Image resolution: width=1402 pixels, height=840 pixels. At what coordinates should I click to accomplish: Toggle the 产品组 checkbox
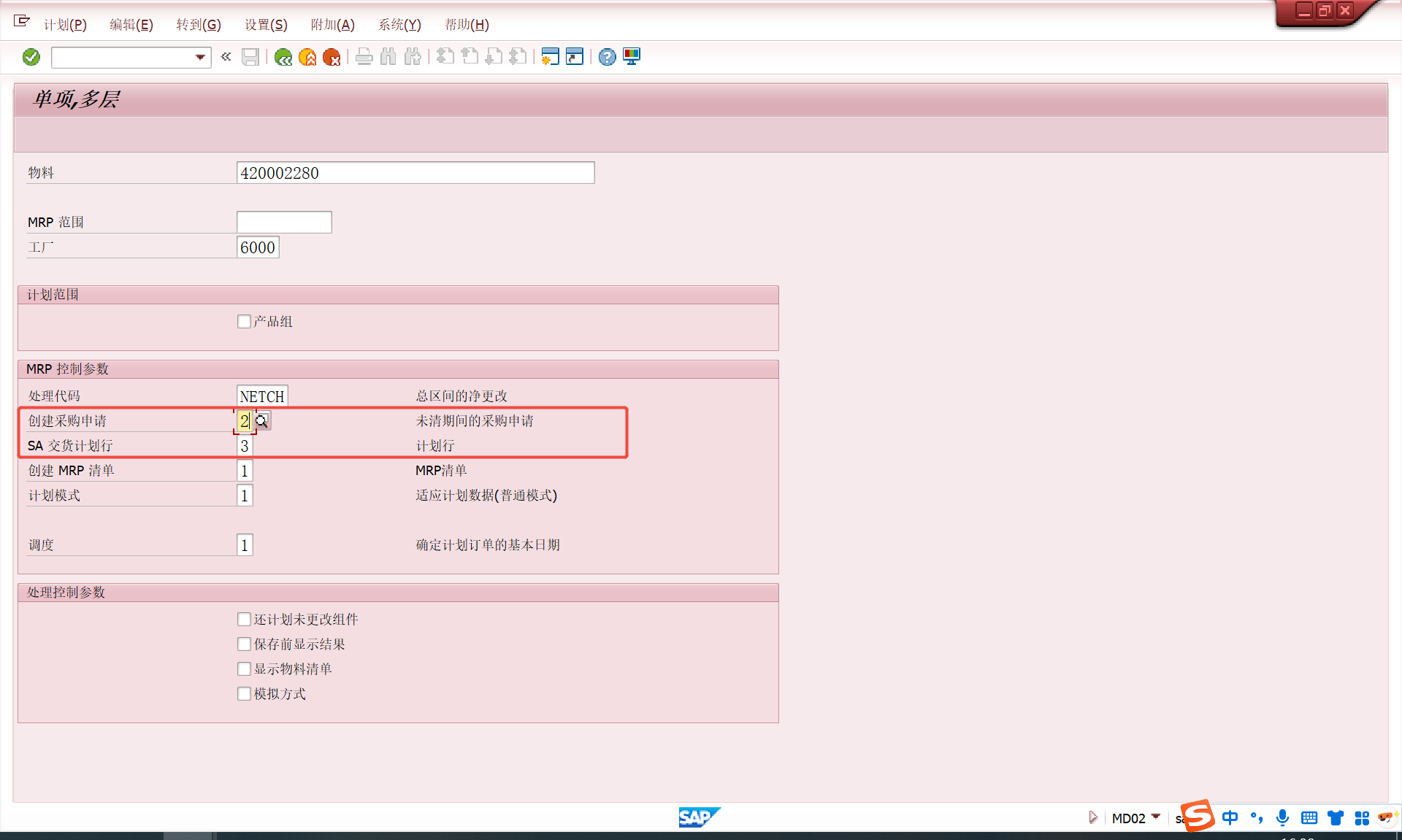(244, 321)
